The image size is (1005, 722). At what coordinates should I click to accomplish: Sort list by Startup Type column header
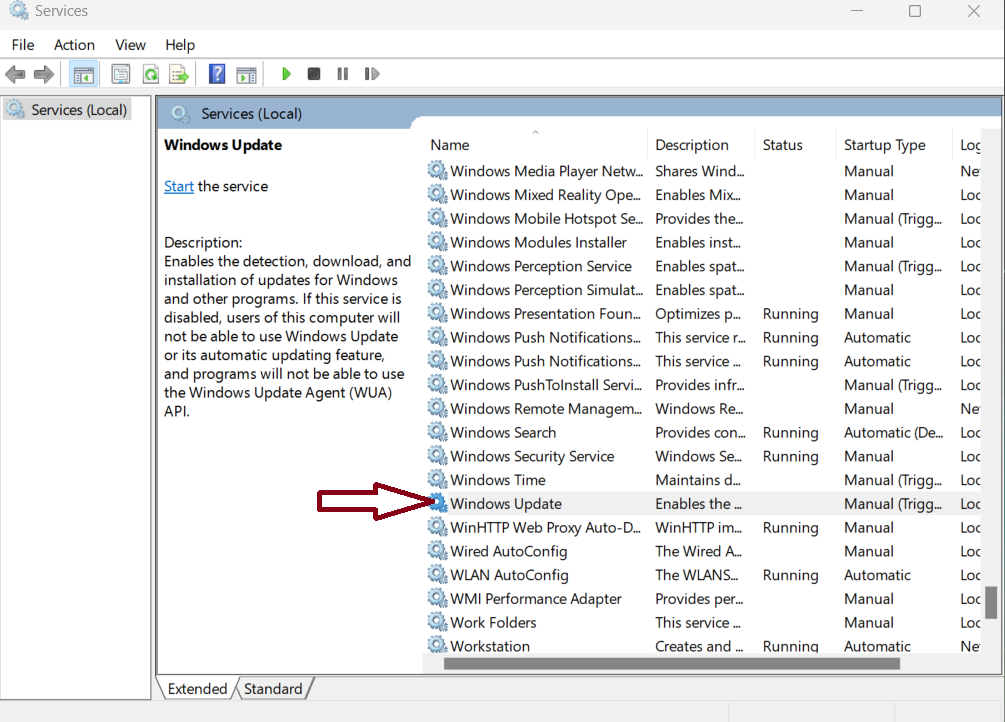884,145
